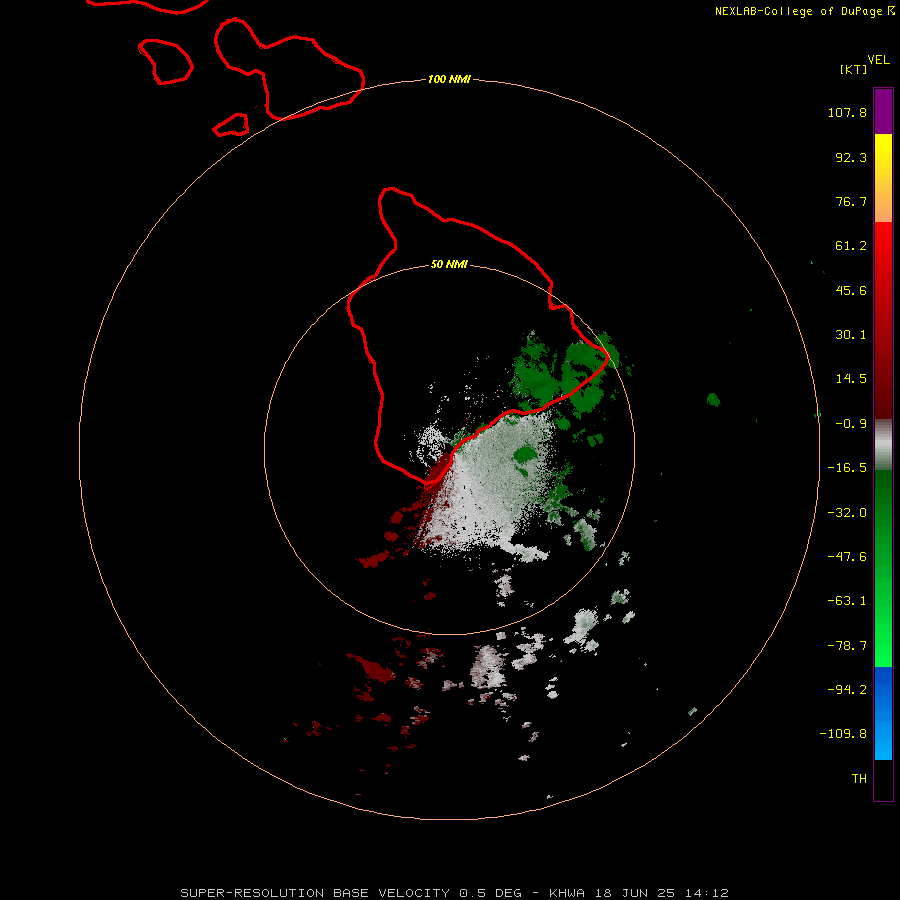Click the 14.5 legend value
This screenshot has width=900, height=900.
click(x=851, y=379)
